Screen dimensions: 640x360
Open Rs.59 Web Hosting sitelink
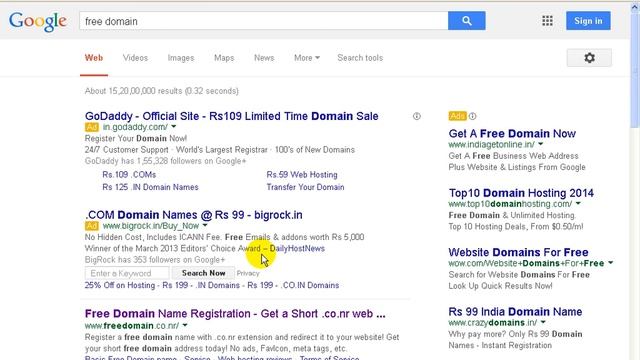302,175
